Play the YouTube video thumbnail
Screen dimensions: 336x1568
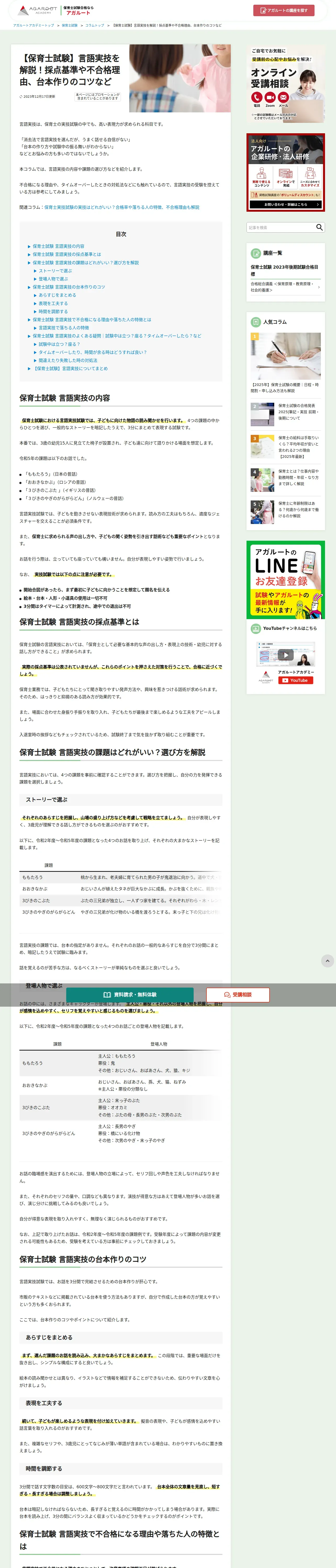click(x=285, y=654)
